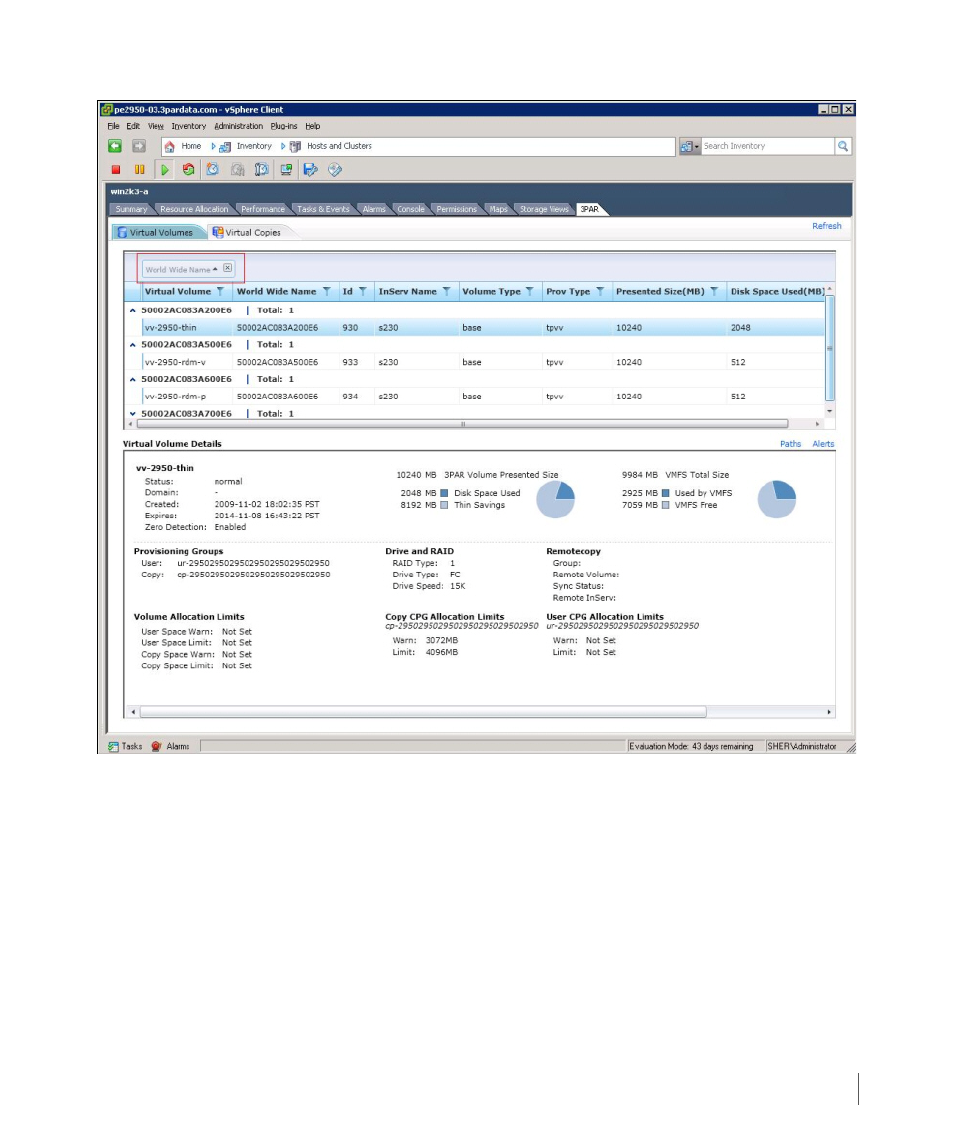This screenshot has width=954, height=1145.
Task: Switch to the Permissions tab
Action: pyautogui.click(x=457, y=210)
